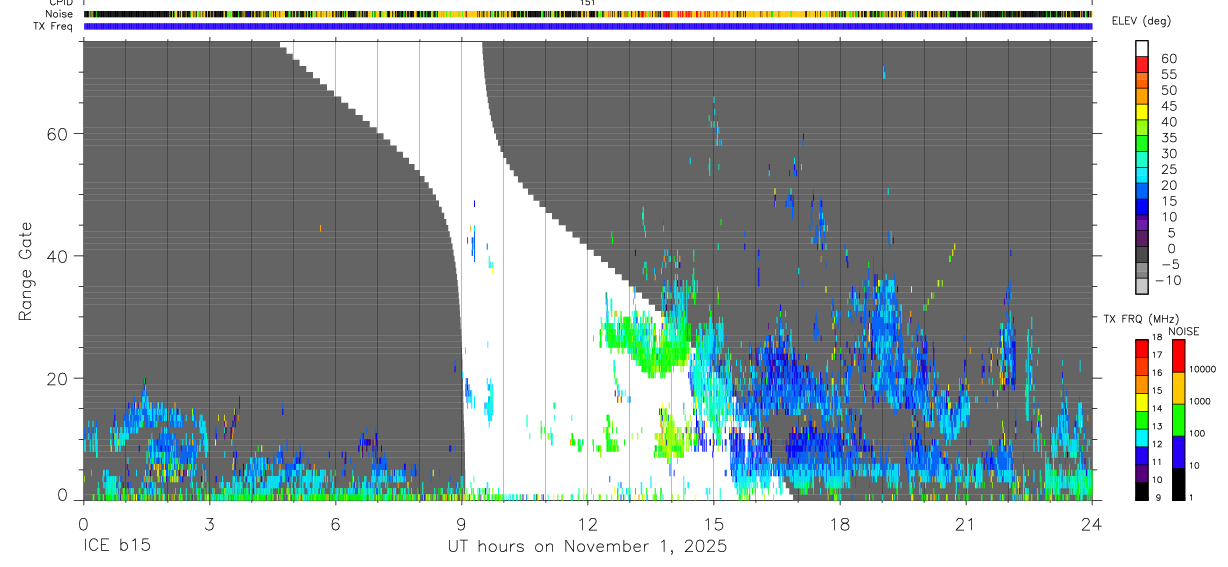Click the '1' label on NOISE colorbar
This screenshot has width=1228, height=567.
1192,497
